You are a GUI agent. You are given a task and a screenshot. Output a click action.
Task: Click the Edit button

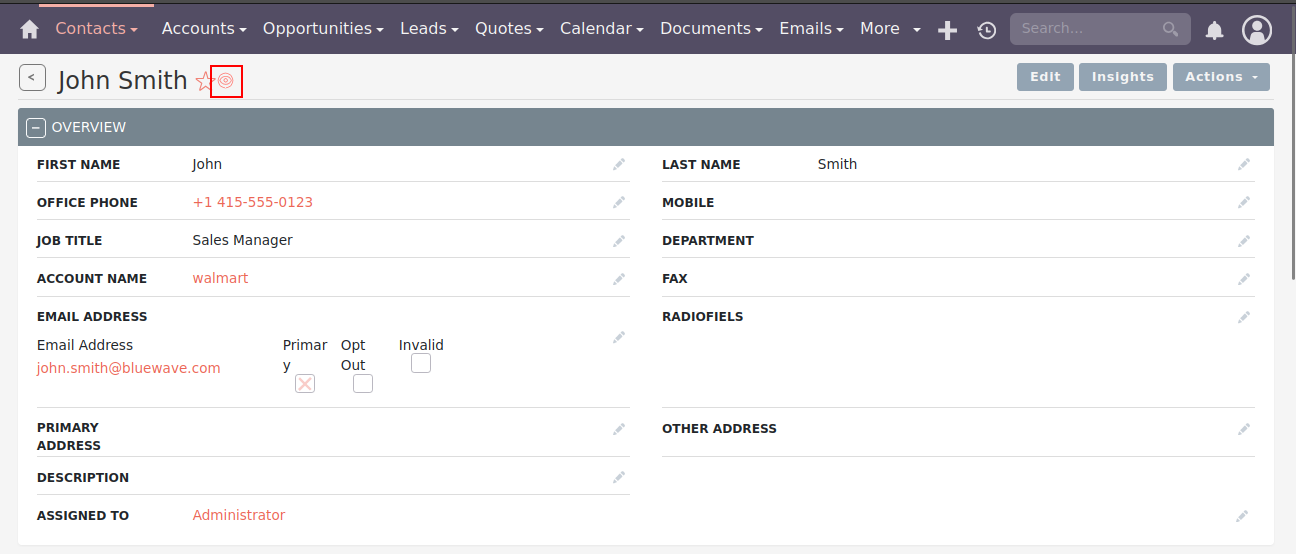pyautogui.click(x=1045, y=77)
